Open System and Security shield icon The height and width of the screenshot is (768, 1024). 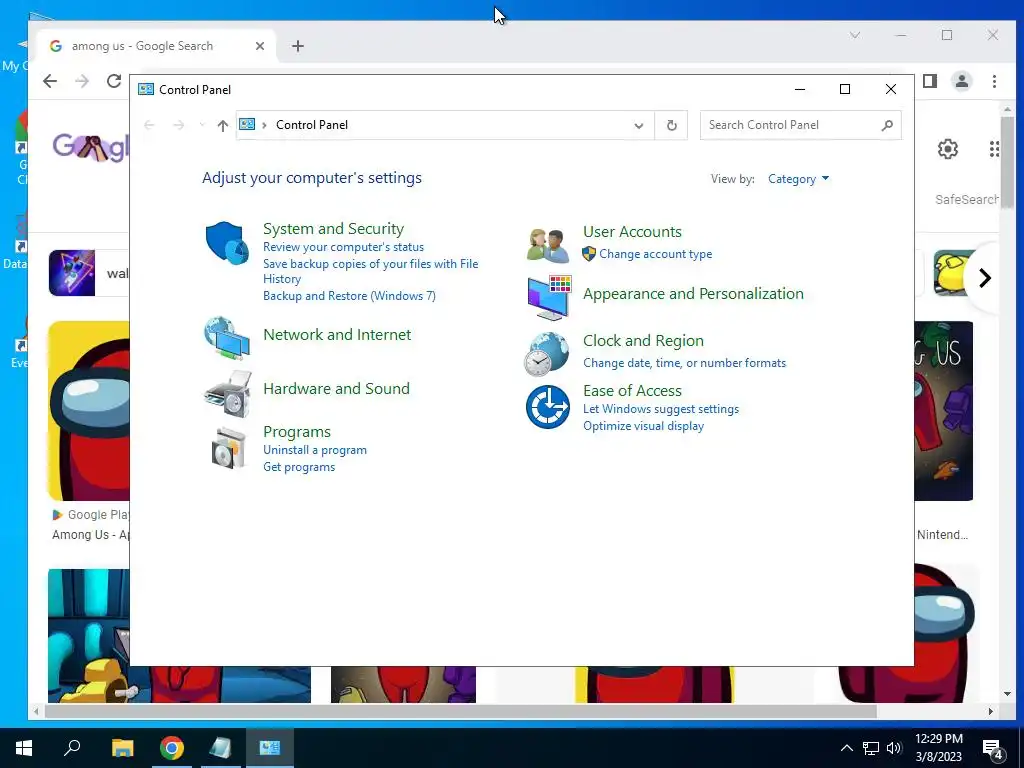pyautogui.click(x=227, y=242)
